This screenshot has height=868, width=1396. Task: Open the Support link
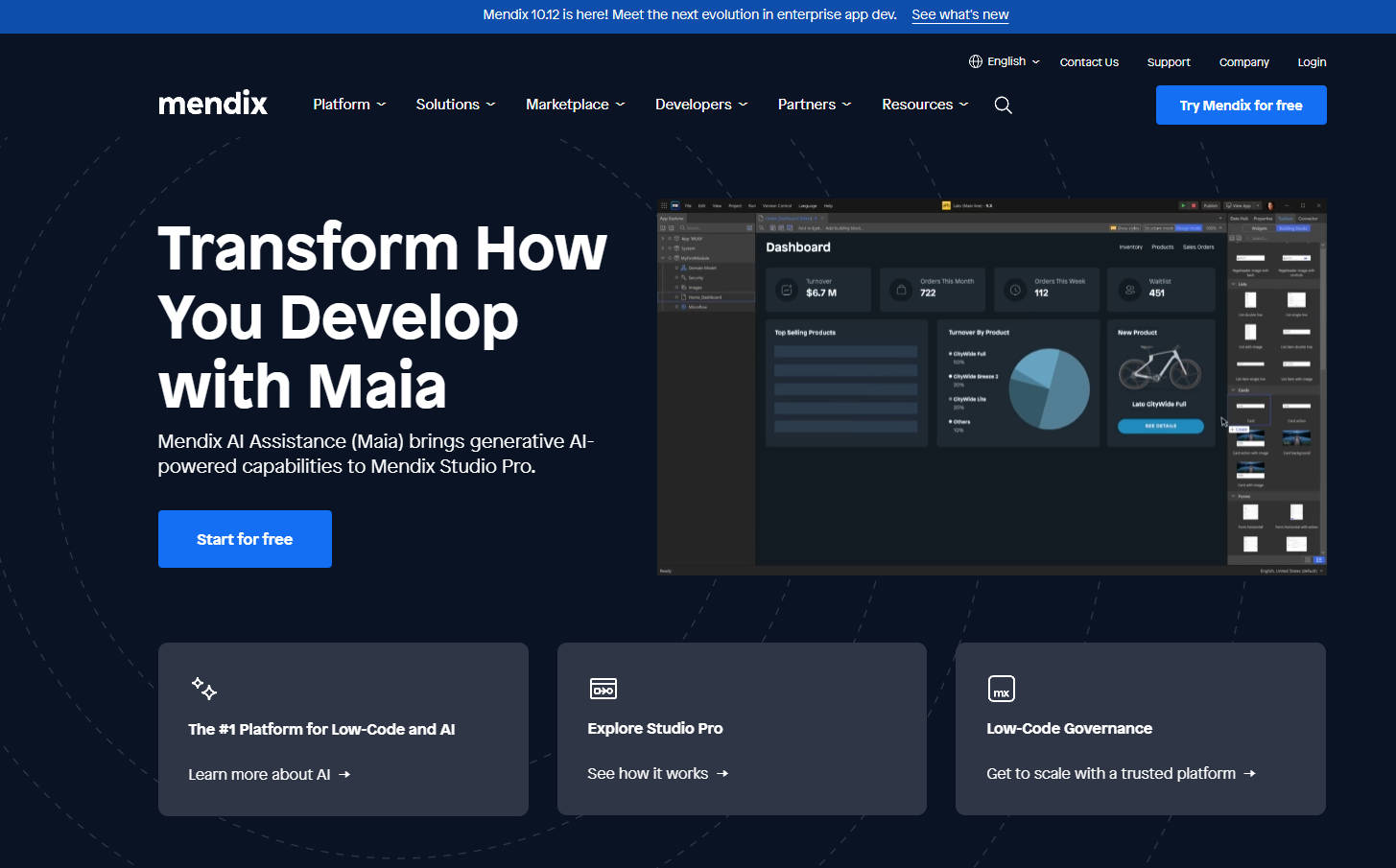1169,62
